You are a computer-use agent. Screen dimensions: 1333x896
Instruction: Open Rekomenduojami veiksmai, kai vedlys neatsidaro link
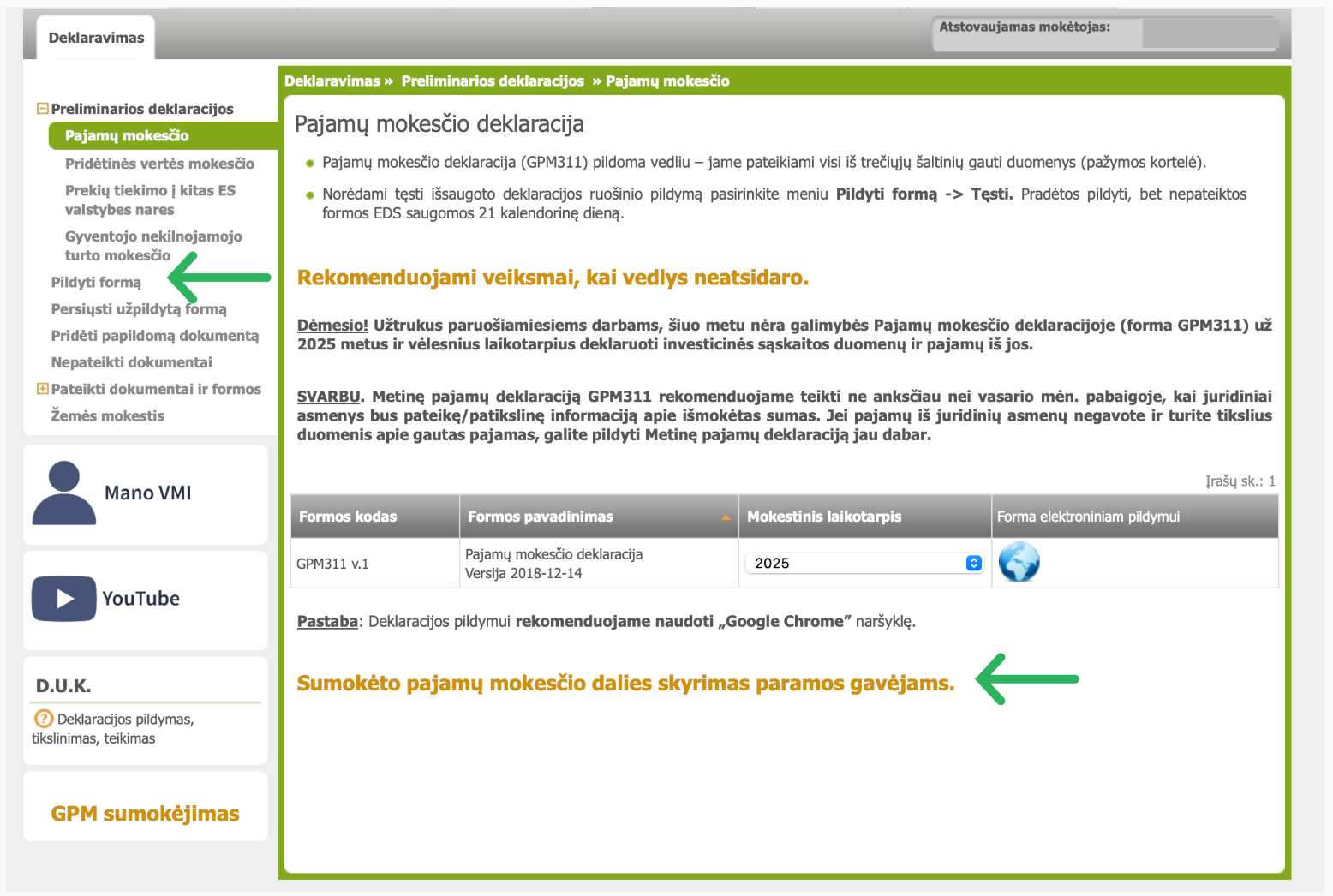(553, 278)
